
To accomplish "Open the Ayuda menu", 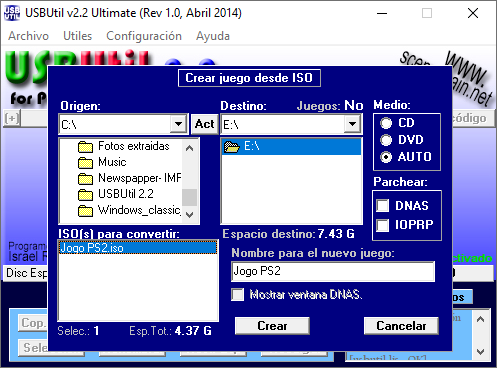I will point(213,36).
